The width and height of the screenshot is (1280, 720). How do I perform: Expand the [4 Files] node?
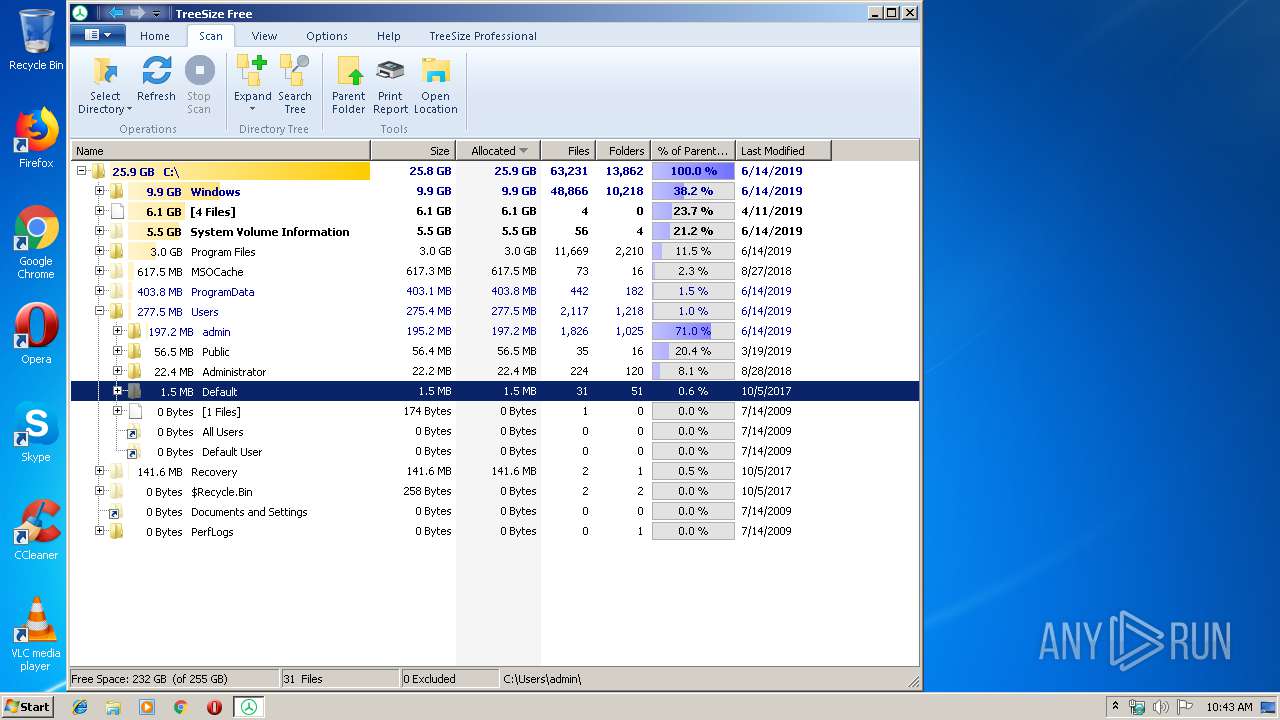pyautogui.click(x=99, y=211)
